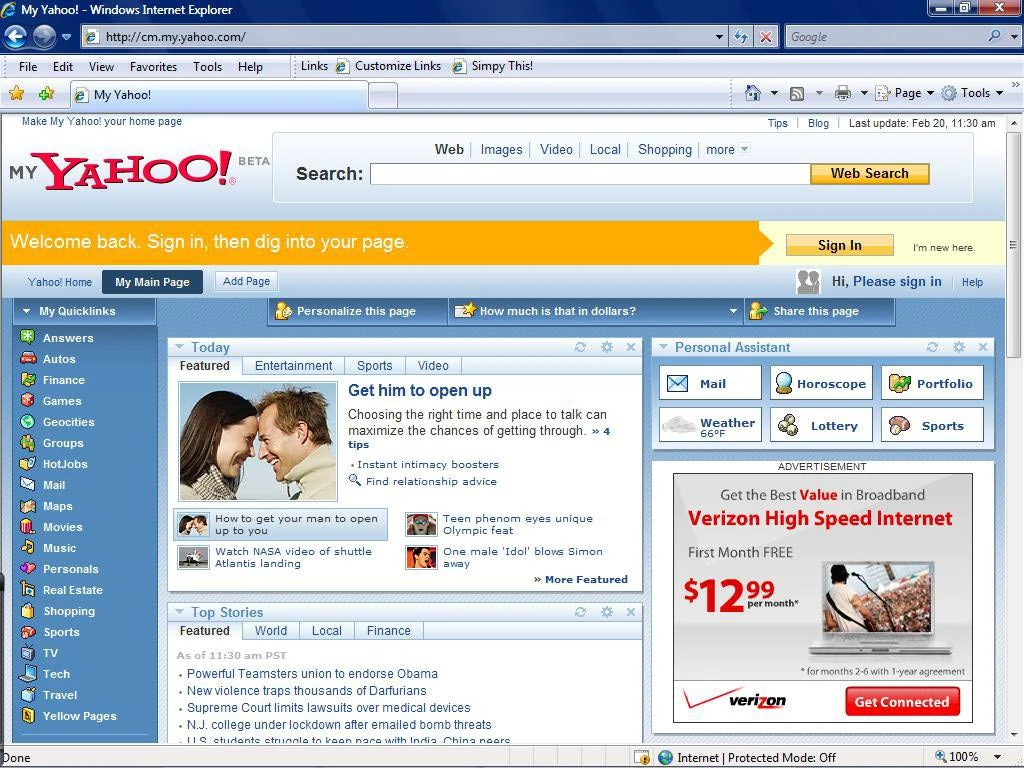Open the Lottery page from Personal Assistant

tap(820, 424)
